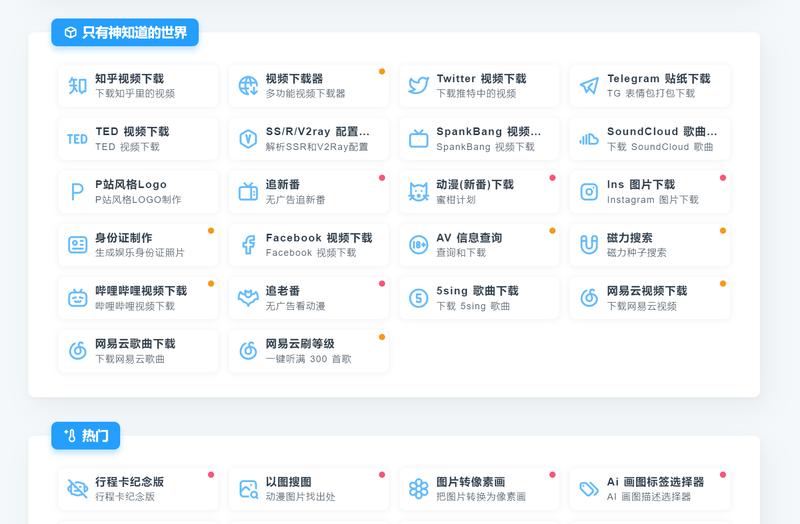Click '下载 SoundCloud 歌曲' description text
The height and width of the screenshot is (524, 800).
tap(660, 146)
